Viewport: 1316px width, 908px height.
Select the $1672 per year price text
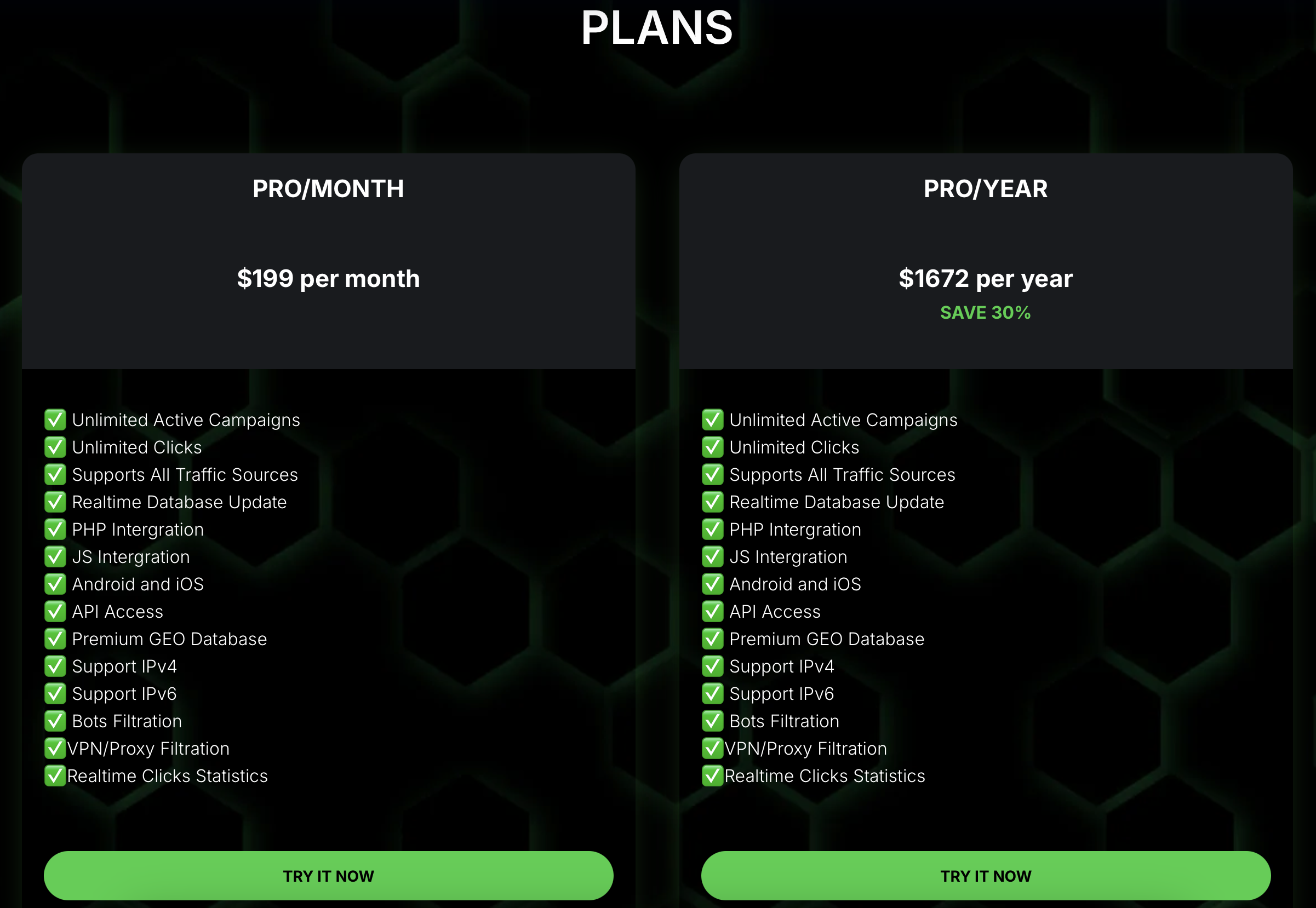click(986, 279)
